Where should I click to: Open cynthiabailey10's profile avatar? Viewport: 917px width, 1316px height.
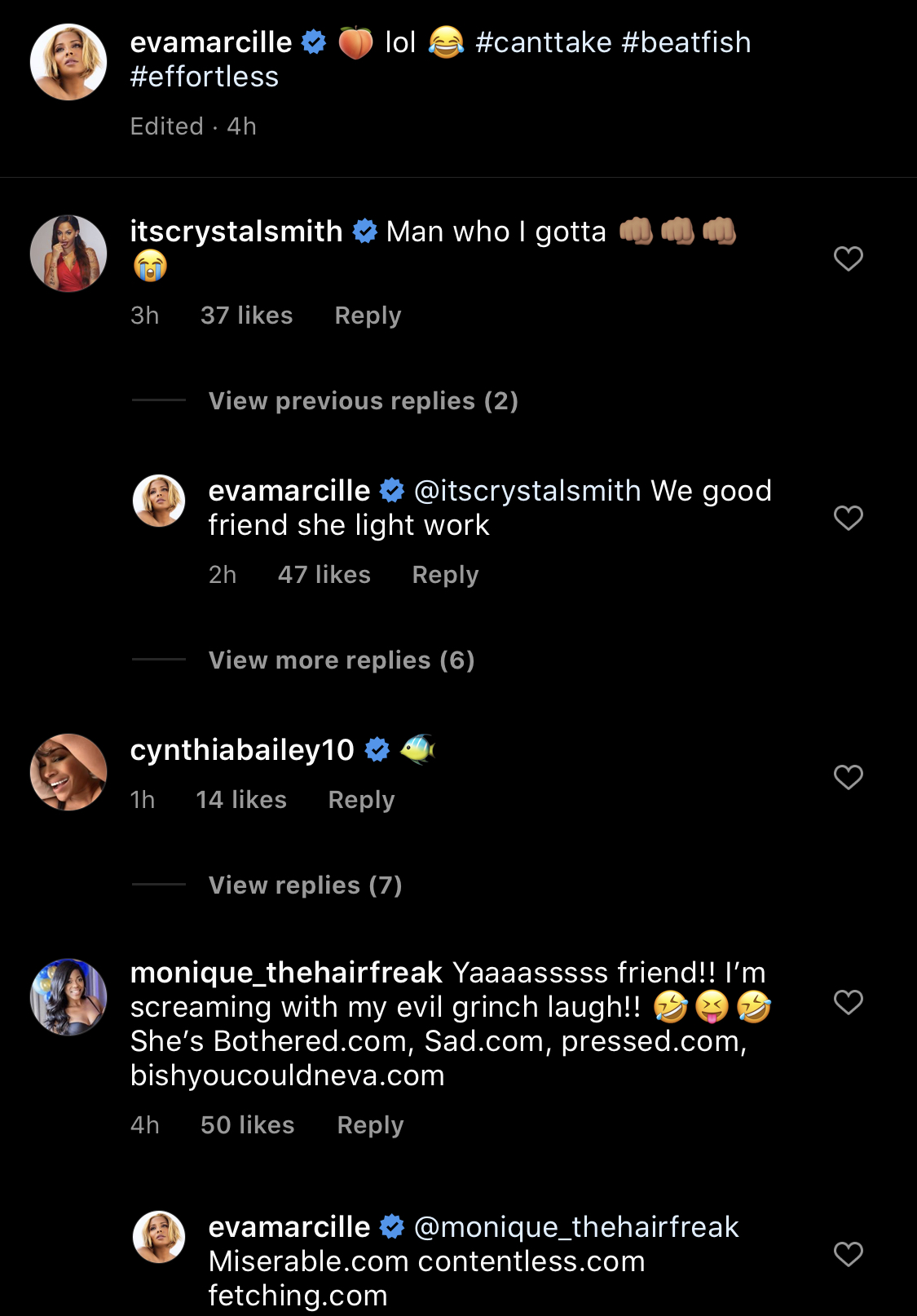[68, 772]
